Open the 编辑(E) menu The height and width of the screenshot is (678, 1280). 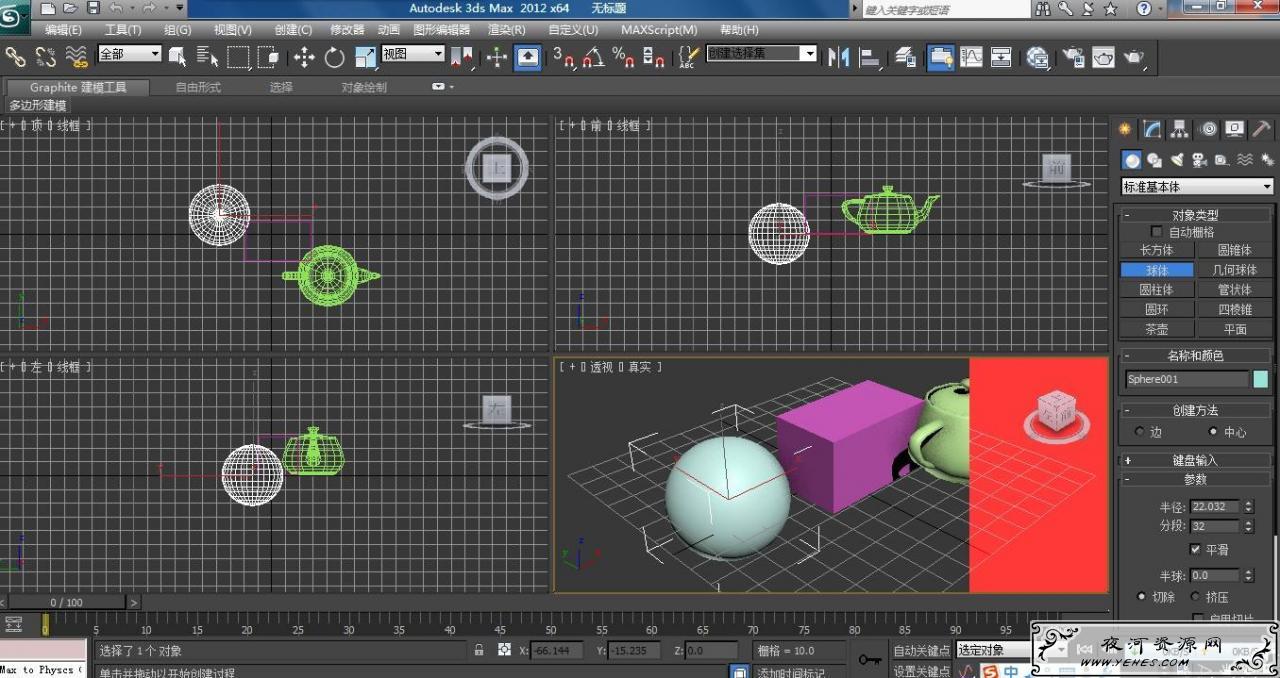point(64,30)
